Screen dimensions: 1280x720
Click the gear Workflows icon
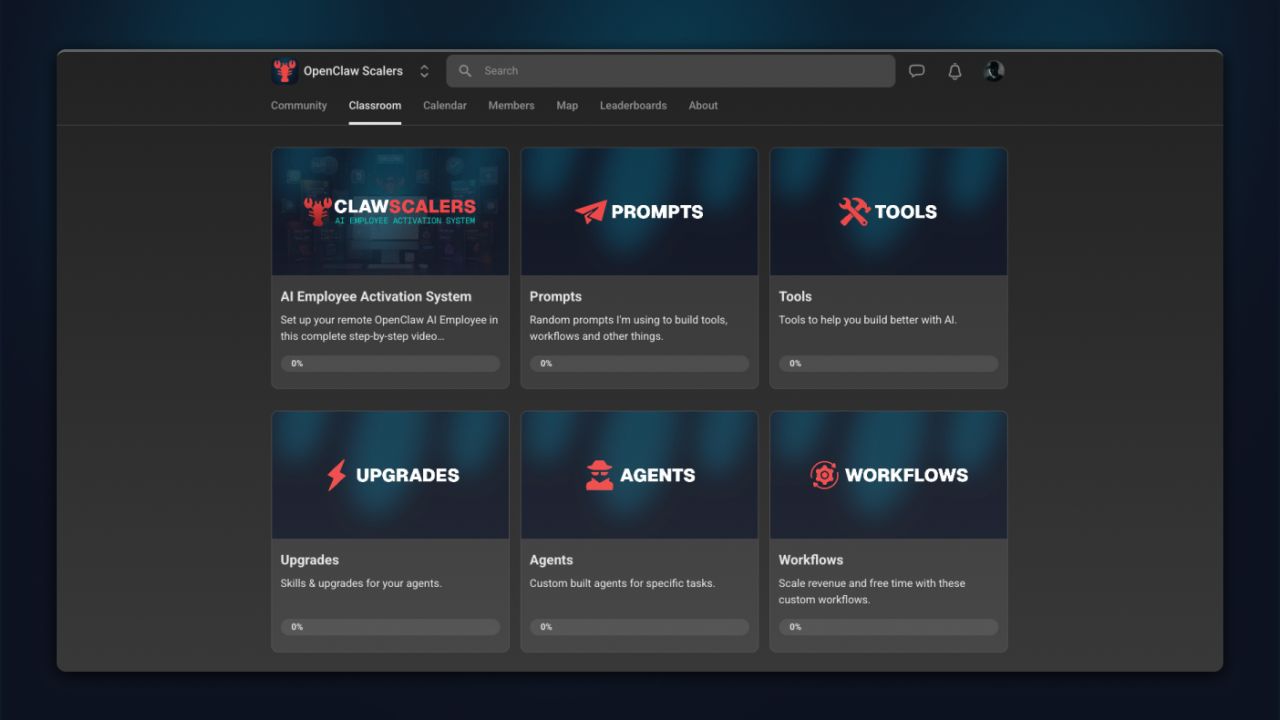point(824,475)
